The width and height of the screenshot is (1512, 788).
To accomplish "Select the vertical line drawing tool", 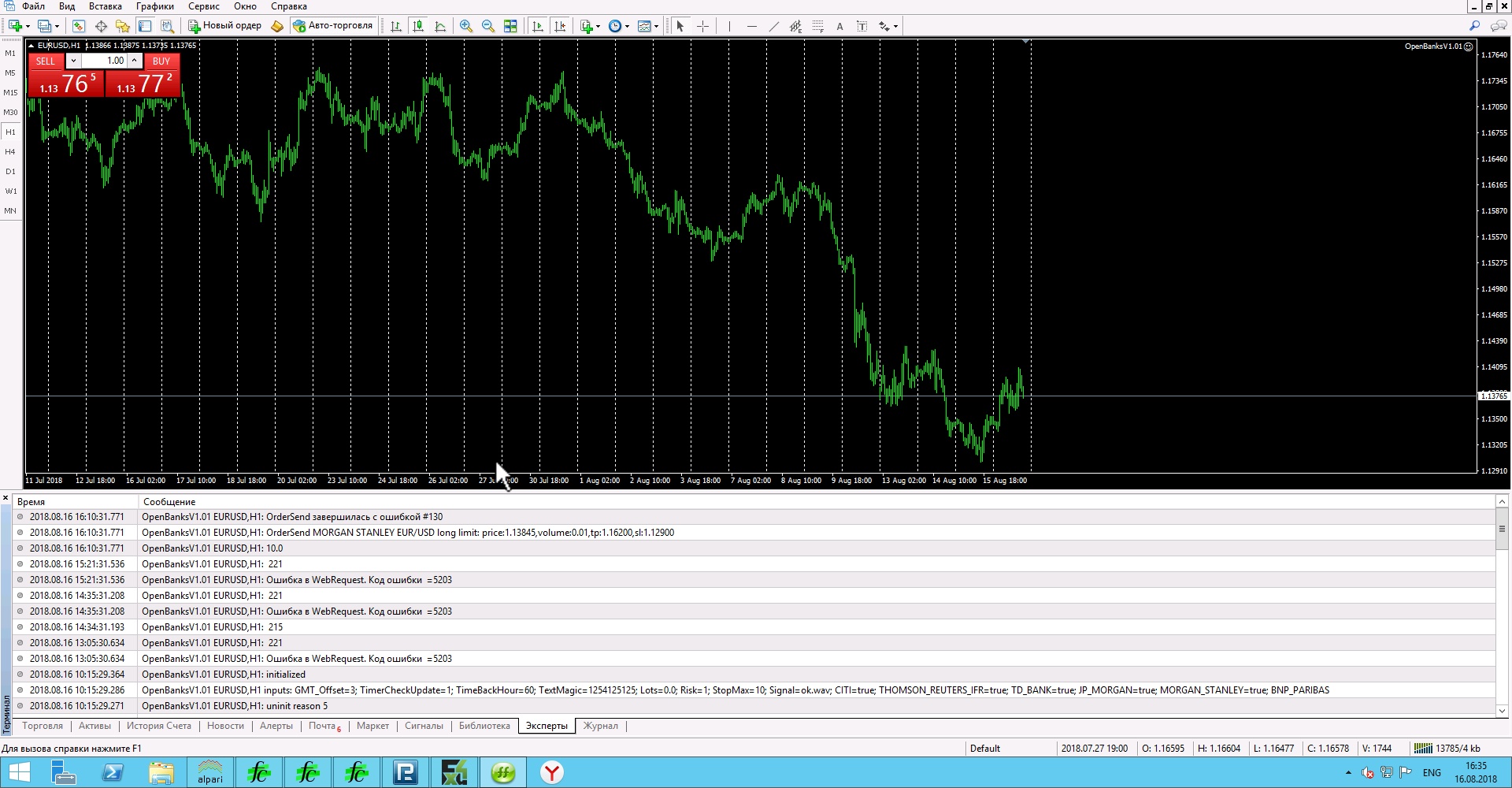I will [x=729, y=26].
